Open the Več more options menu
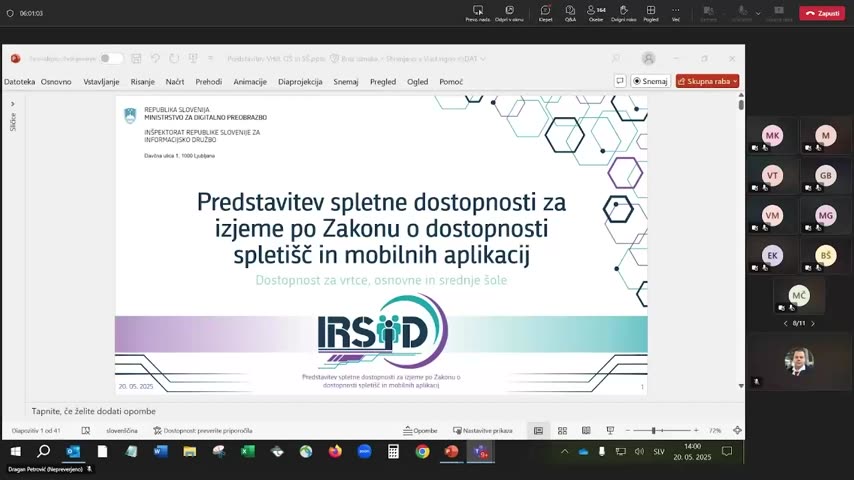Screen dimensions: 854x480 click(675, 13)
